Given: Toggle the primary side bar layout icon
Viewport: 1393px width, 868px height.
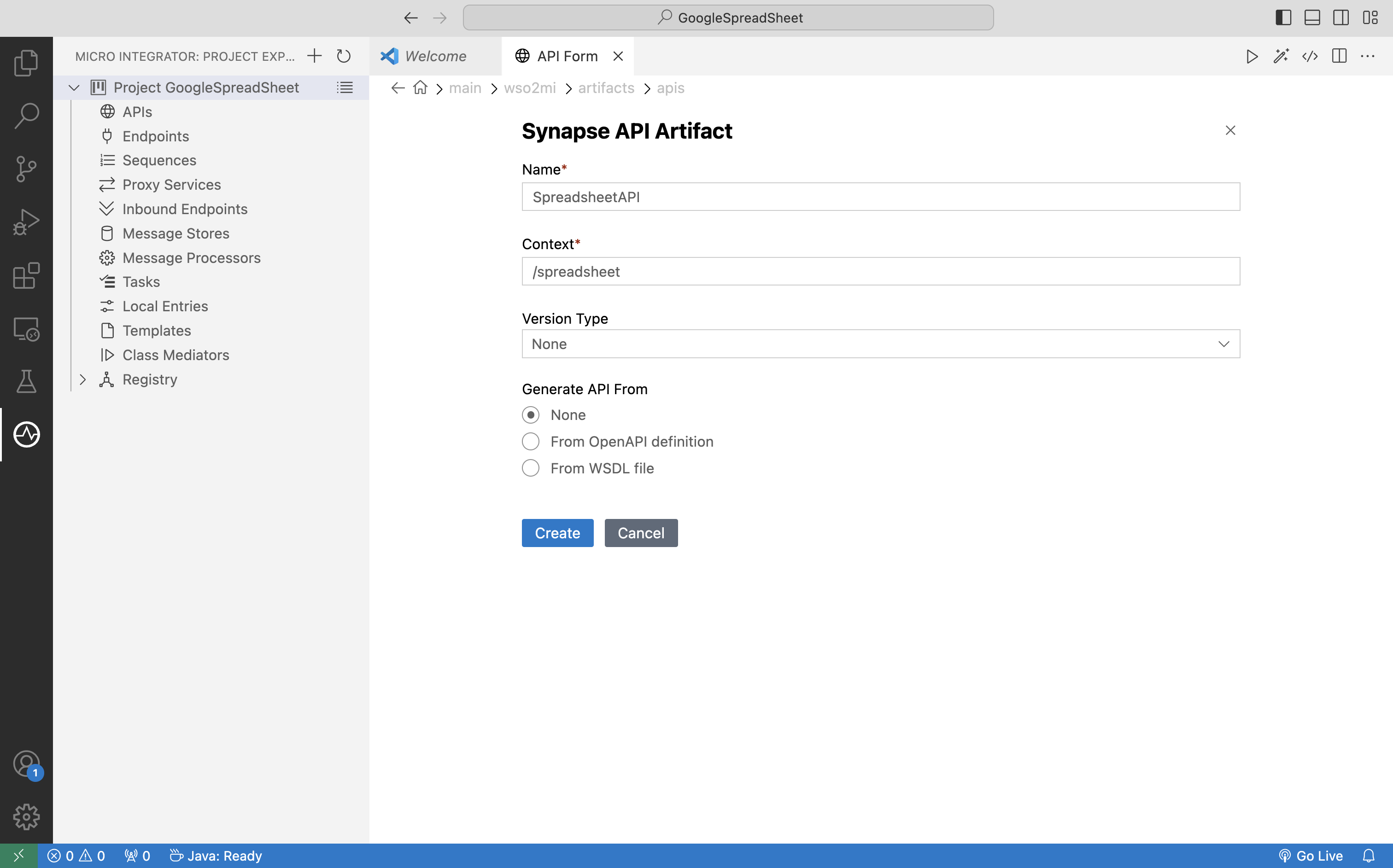Looking at the screenshot, I should [x=1283, y=18].
